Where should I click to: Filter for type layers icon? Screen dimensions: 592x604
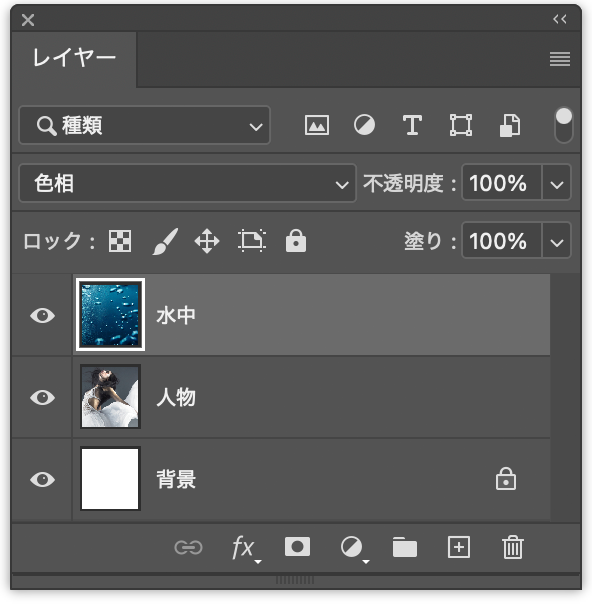coord(412,125)
